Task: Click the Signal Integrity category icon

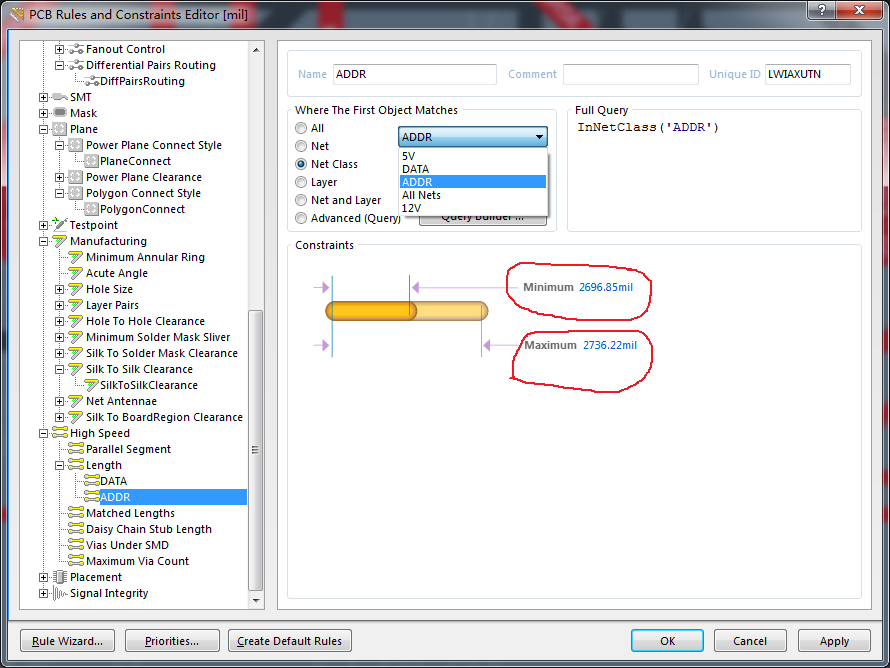Action: click(60, 593)
